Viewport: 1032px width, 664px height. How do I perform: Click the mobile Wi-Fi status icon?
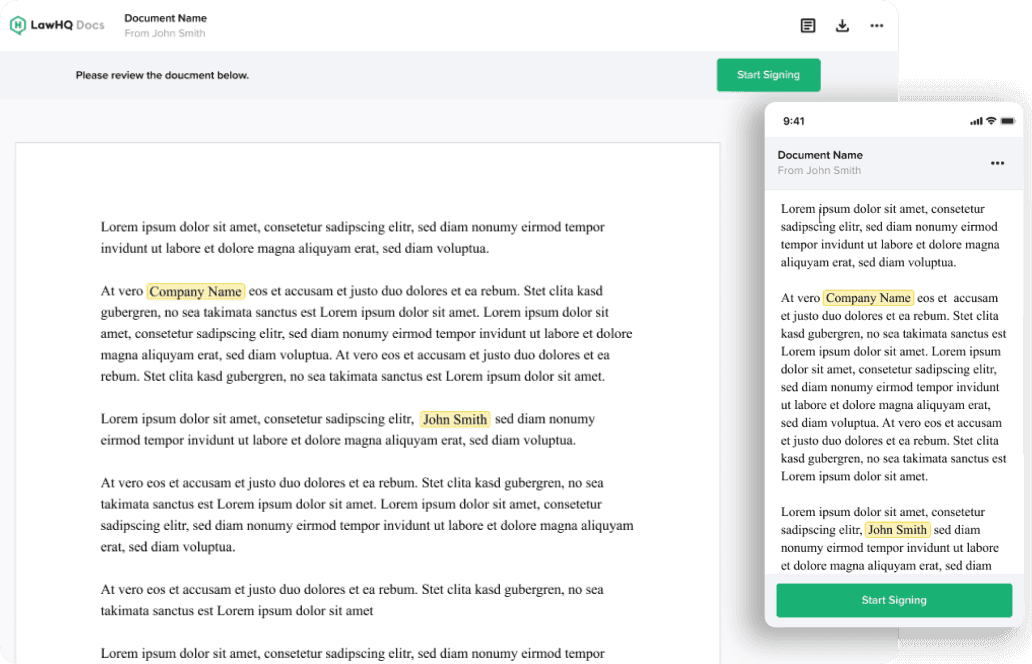click(991, 121)
